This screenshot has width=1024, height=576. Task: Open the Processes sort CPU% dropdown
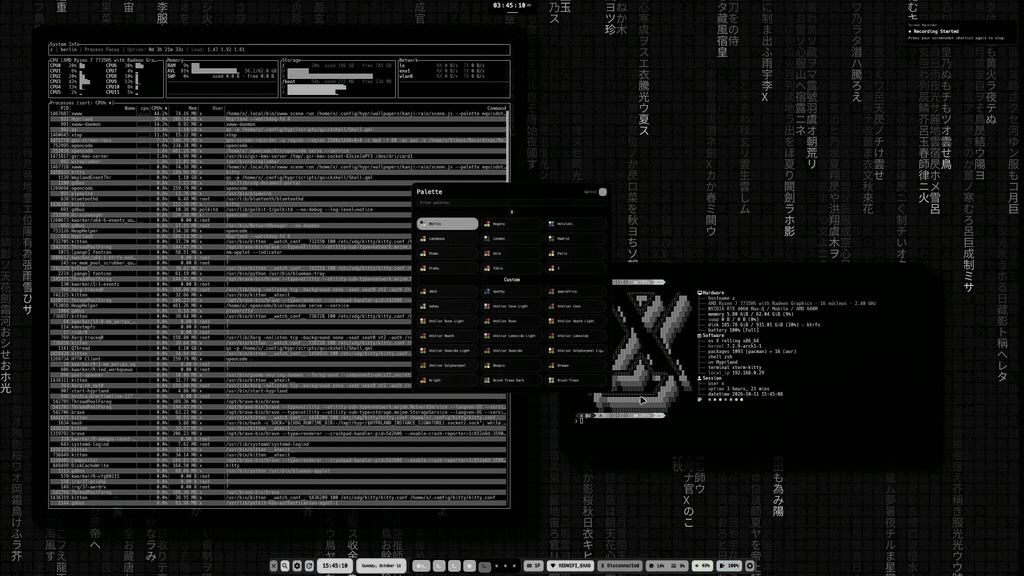tap(82, 103)
